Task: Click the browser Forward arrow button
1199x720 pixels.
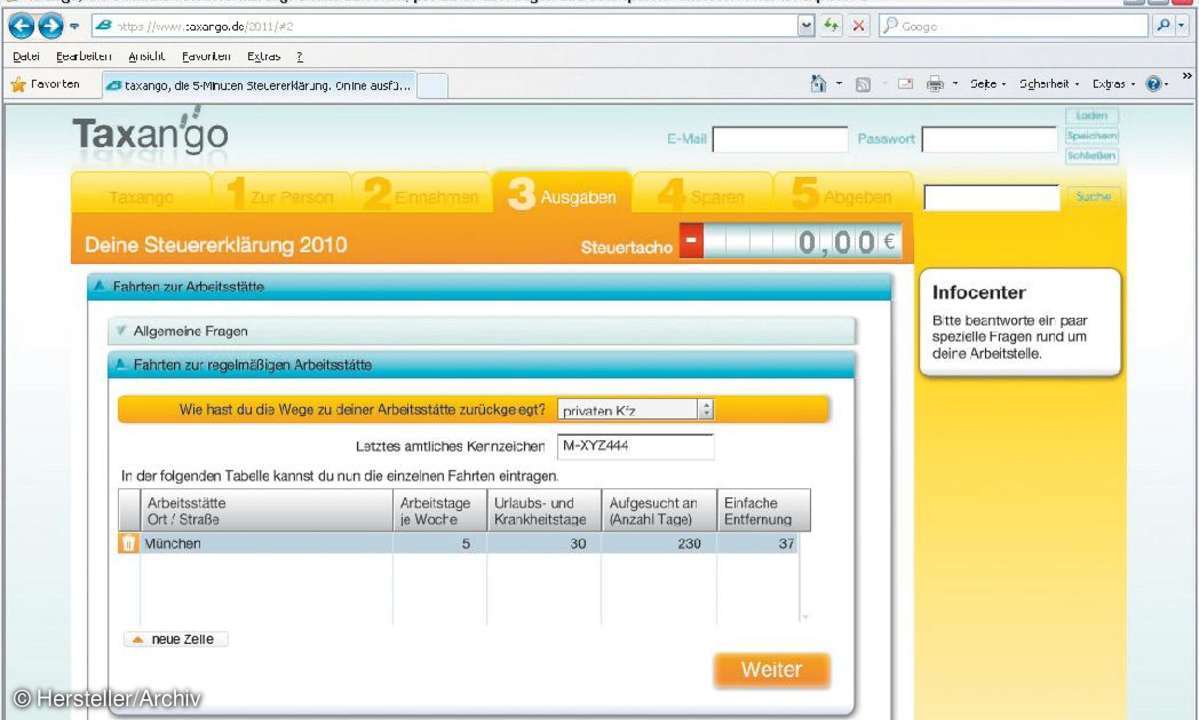Action: click(50, 26)
